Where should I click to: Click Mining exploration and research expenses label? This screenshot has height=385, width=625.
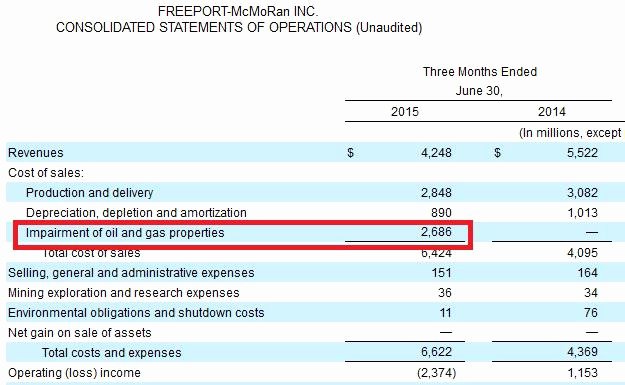pyautogui.click(x=124, y=293)
